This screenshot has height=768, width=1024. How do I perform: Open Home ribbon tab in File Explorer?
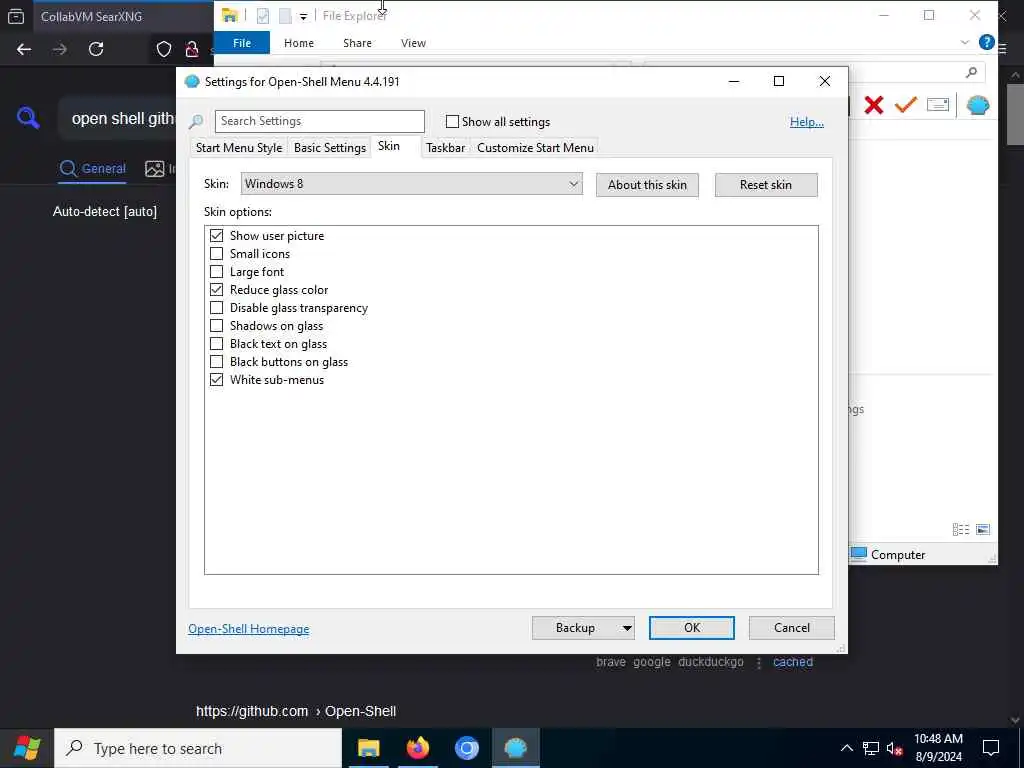tap(299, 43)
